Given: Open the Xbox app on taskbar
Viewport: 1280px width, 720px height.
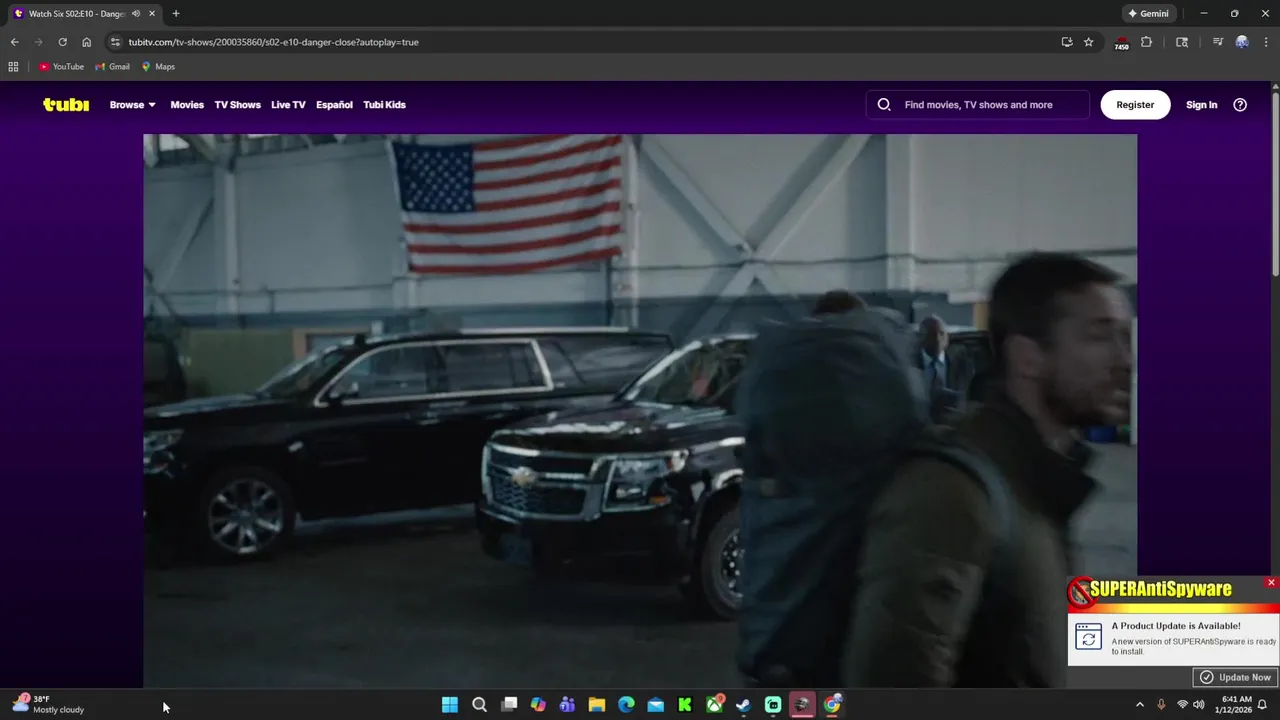Looking at the screenshot, I should click(x=715, y=705).
